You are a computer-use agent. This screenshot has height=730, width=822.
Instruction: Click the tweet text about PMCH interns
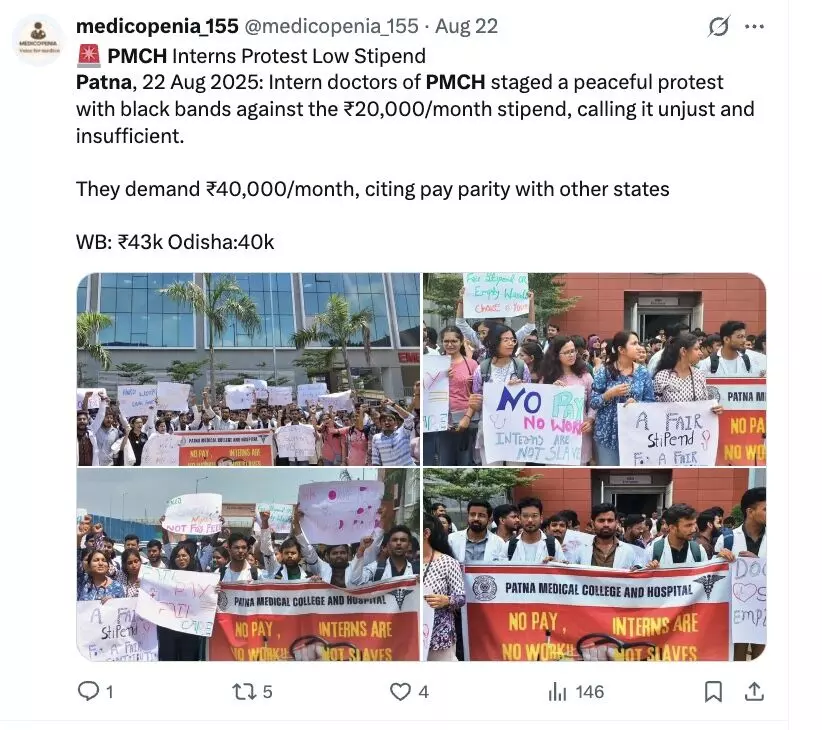pyautogui.click(x=415, y=149)
